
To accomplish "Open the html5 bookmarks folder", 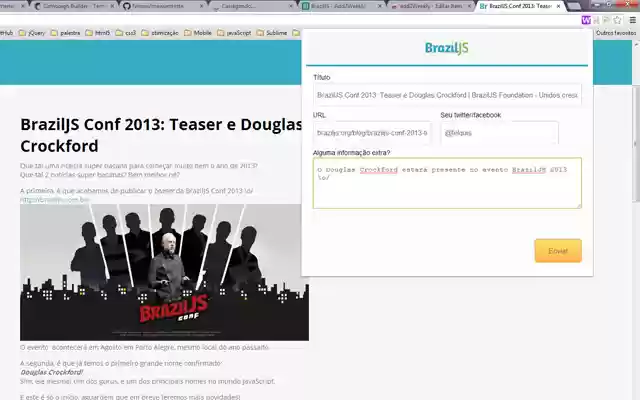I will tap(98, 33).
